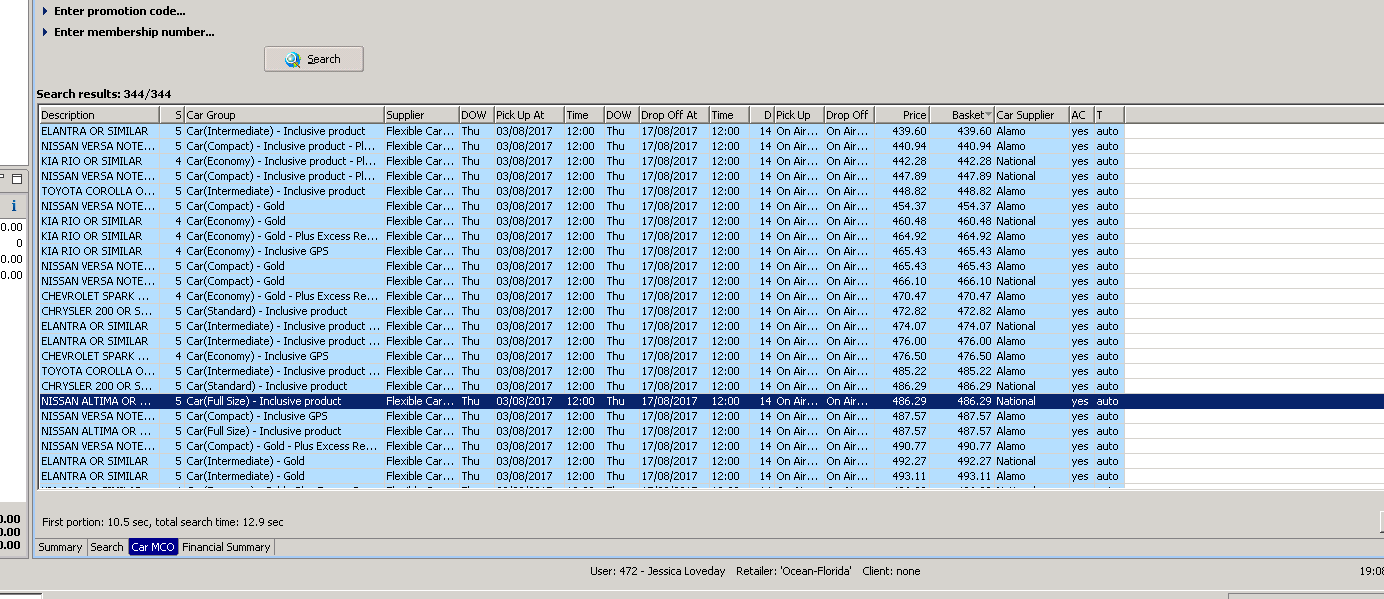Click Basket column sort arrow
The image size is (1384, 599).
click(x=988, y=115)
